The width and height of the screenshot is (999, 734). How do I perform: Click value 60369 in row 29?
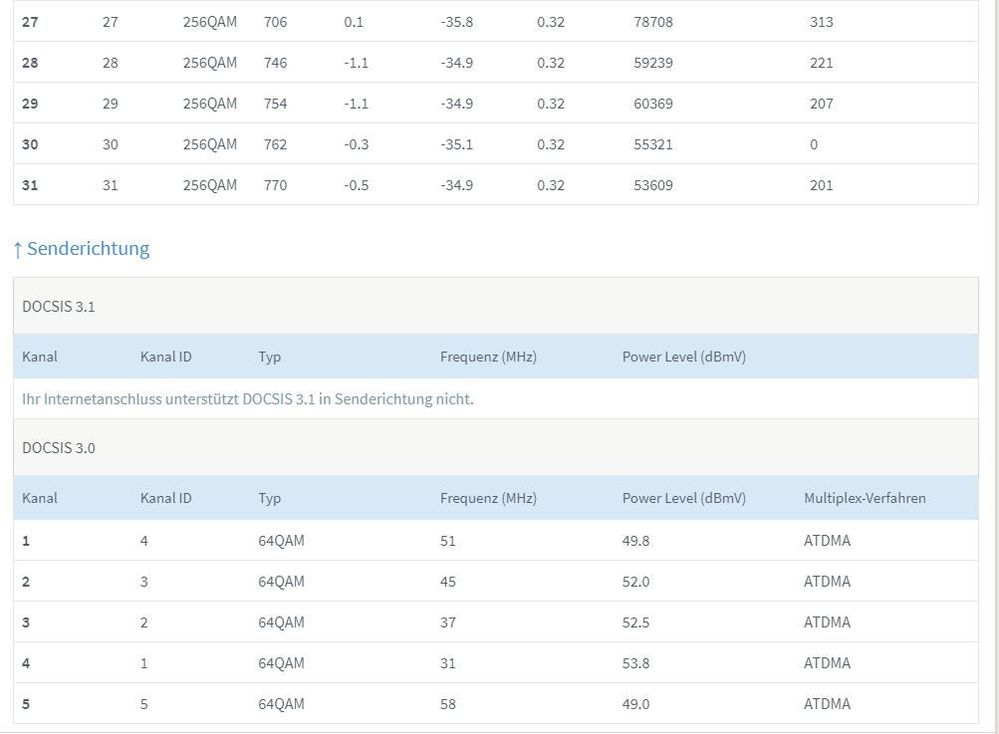point(653,103)
